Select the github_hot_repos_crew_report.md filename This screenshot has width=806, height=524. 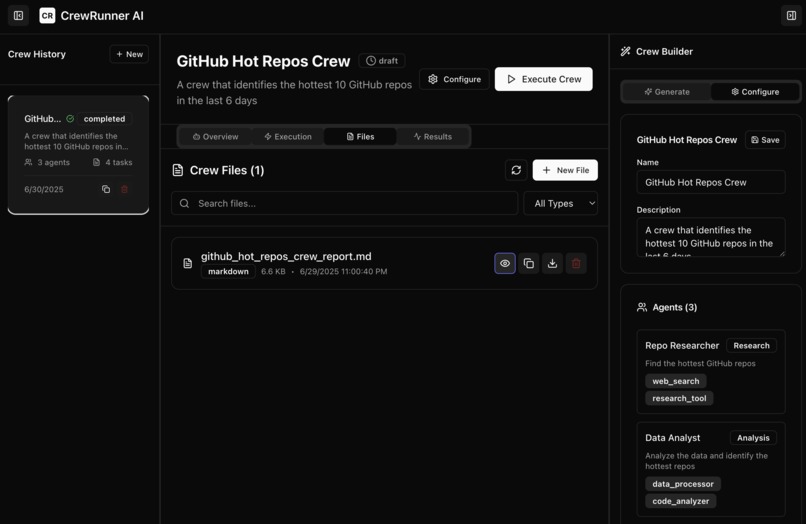click(x=286, y=256)
